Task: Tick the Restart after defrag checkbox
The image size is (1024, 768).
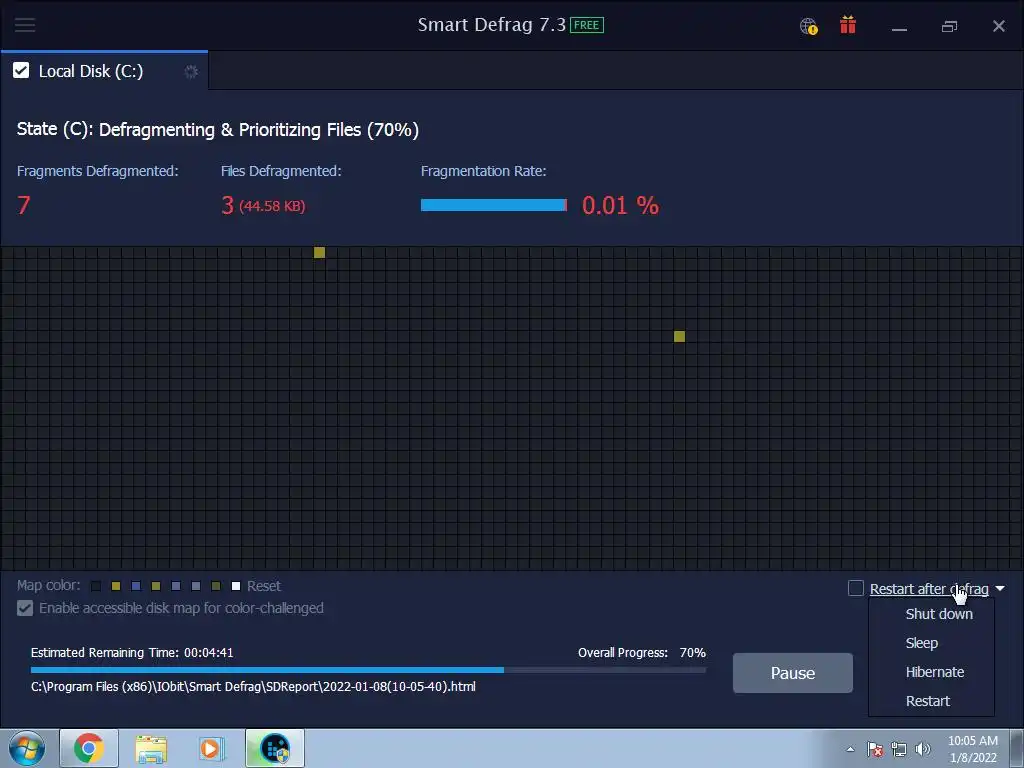Action: 856,588
